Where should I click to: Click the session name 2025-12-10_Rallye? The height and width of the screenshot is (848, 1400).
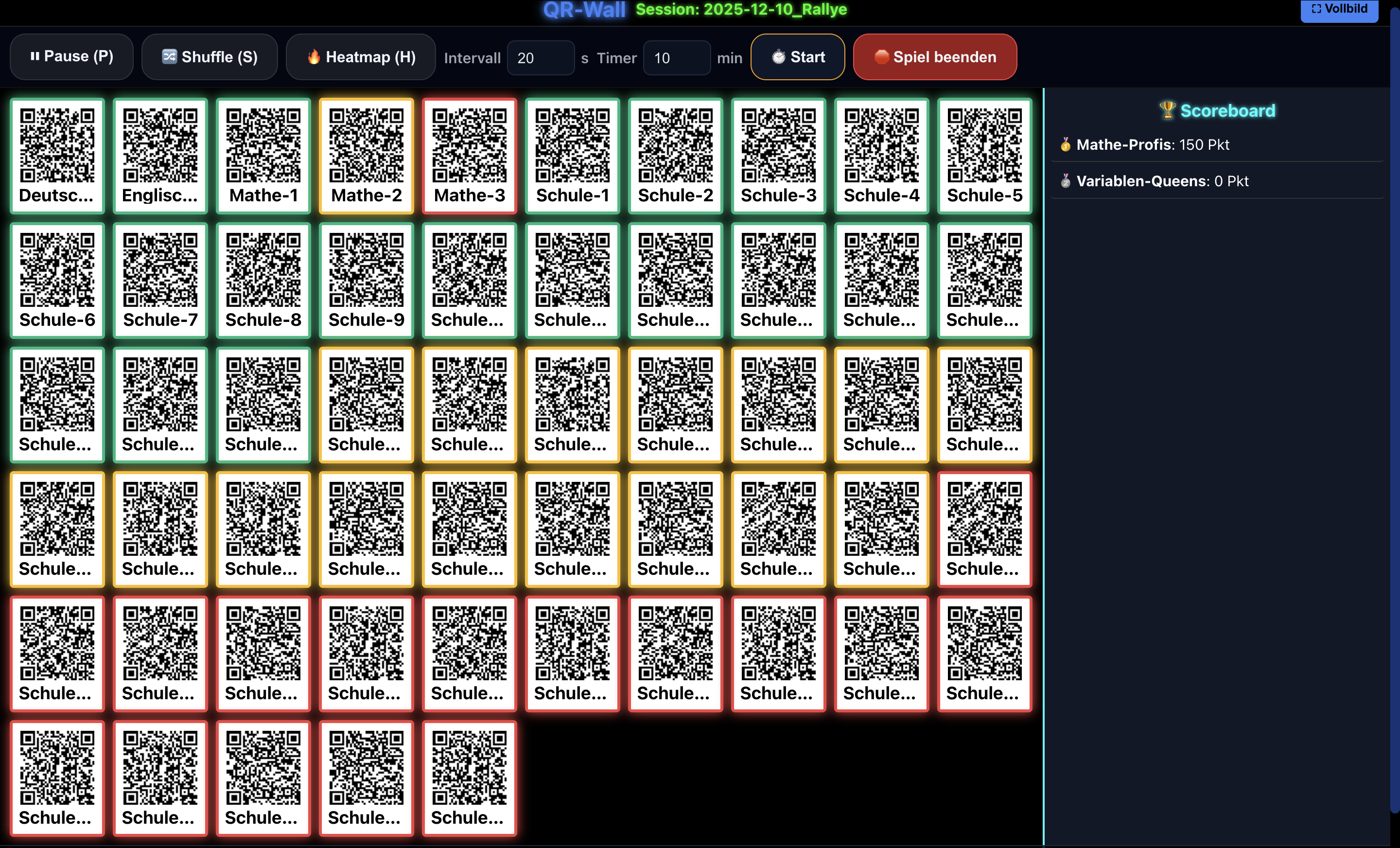point(741,9)
